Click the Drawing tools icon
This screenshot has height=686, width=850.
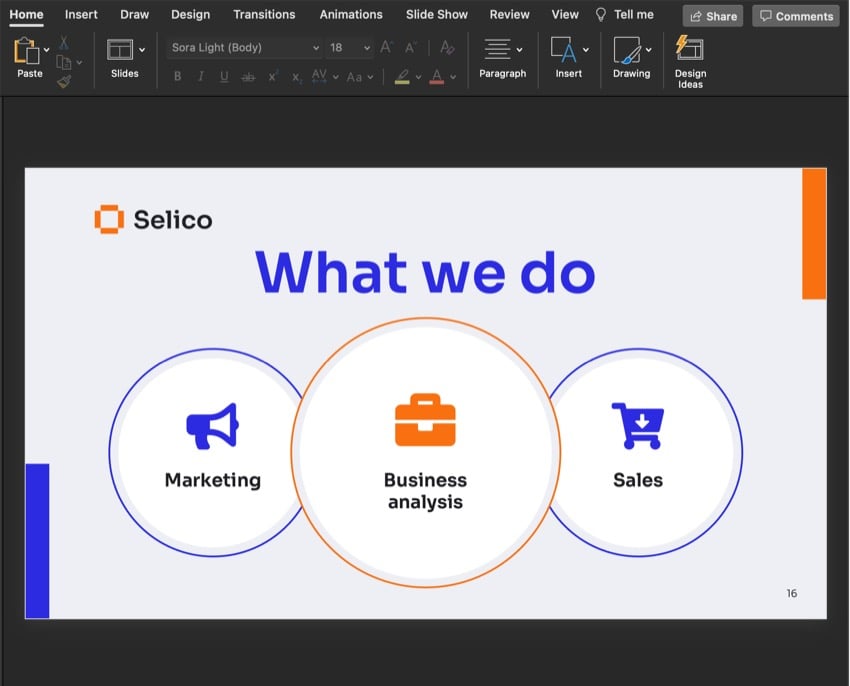626,50
